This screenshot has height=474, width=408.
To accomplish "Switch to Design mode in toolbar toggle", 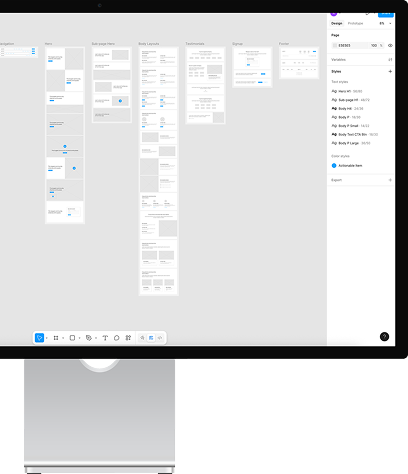I will tap(151, 338).
